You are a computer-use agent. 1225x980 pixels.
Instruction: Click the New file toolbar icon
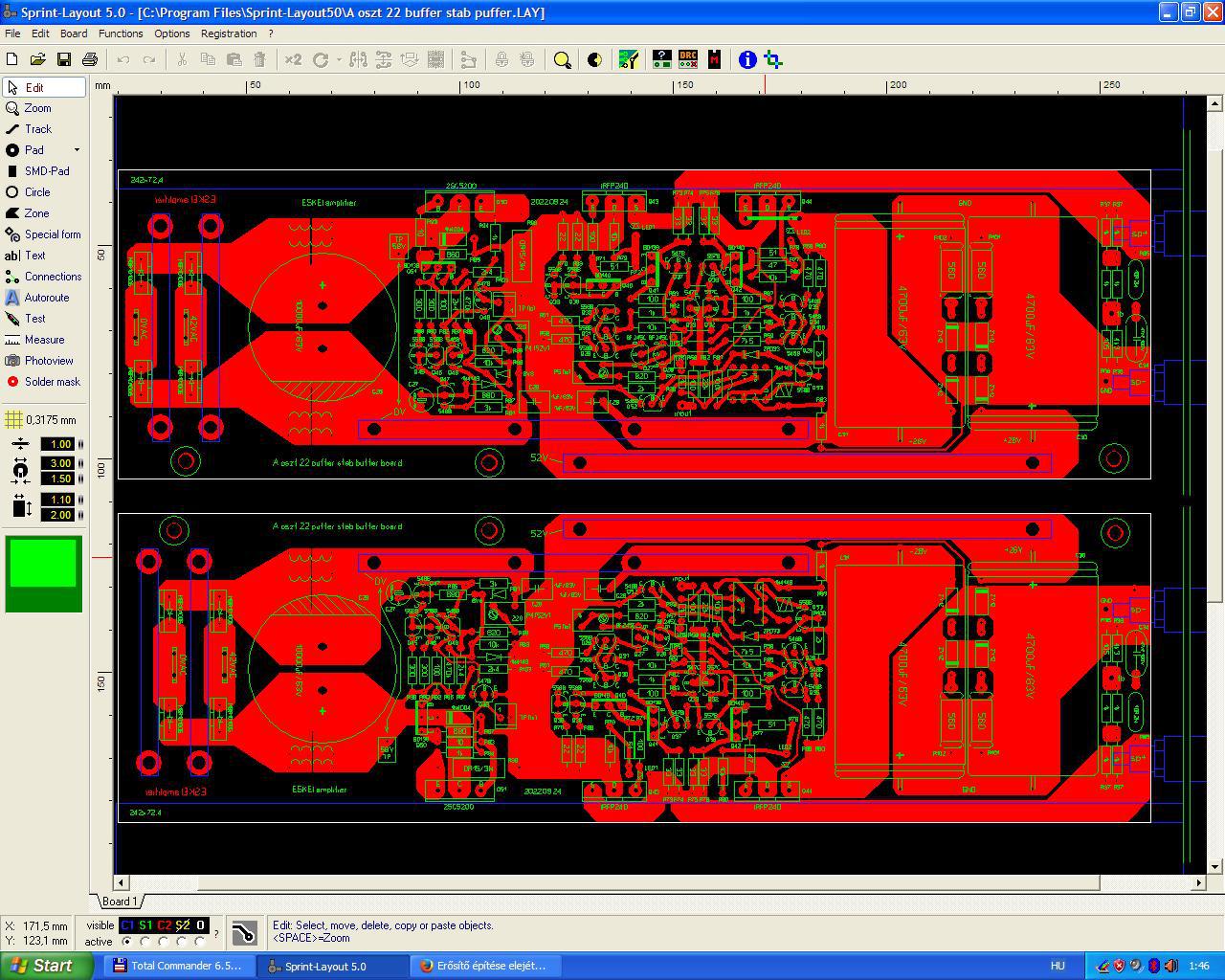tap(12, 59)
